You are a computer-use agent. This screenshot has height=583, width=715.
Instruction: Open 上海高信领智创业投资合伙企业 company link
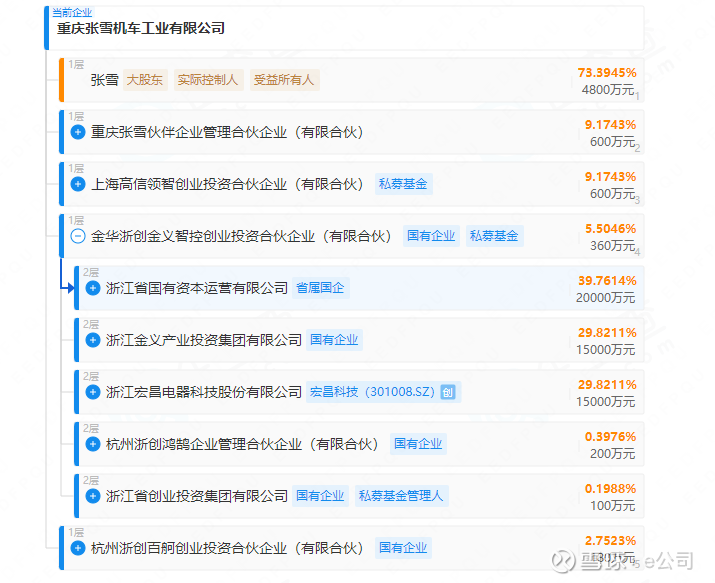point(227,184)
